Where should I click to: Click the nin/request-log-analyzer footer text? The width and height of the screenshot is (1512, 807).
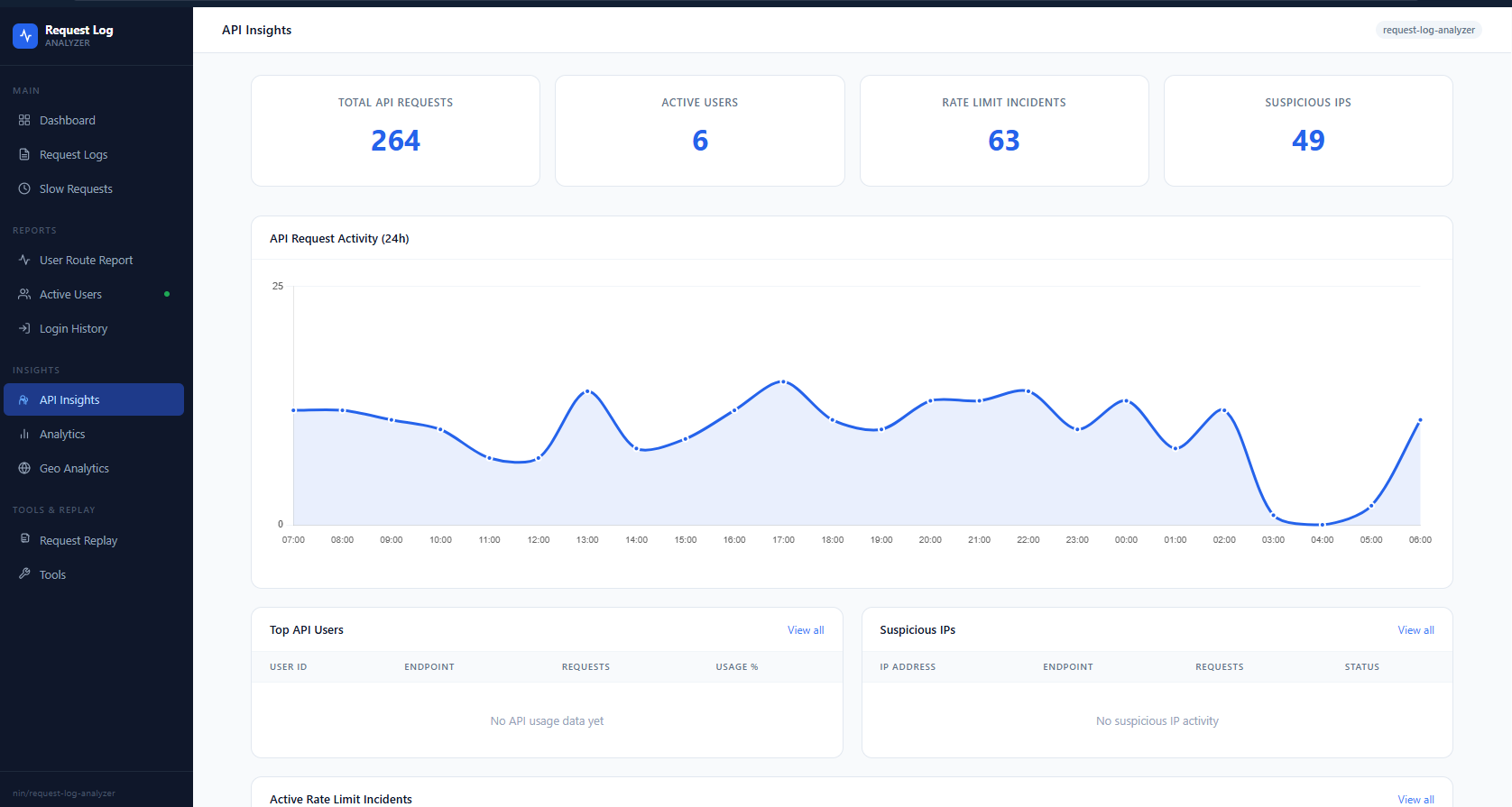[x=64, y=793]
